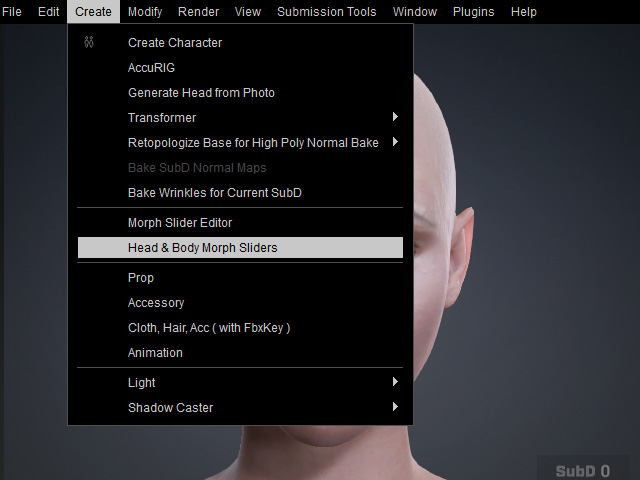This screenshot has width=640, height=480.
Task: Choose Create Character from the menu
Action: pyautogui.click(x=240, y=42)
